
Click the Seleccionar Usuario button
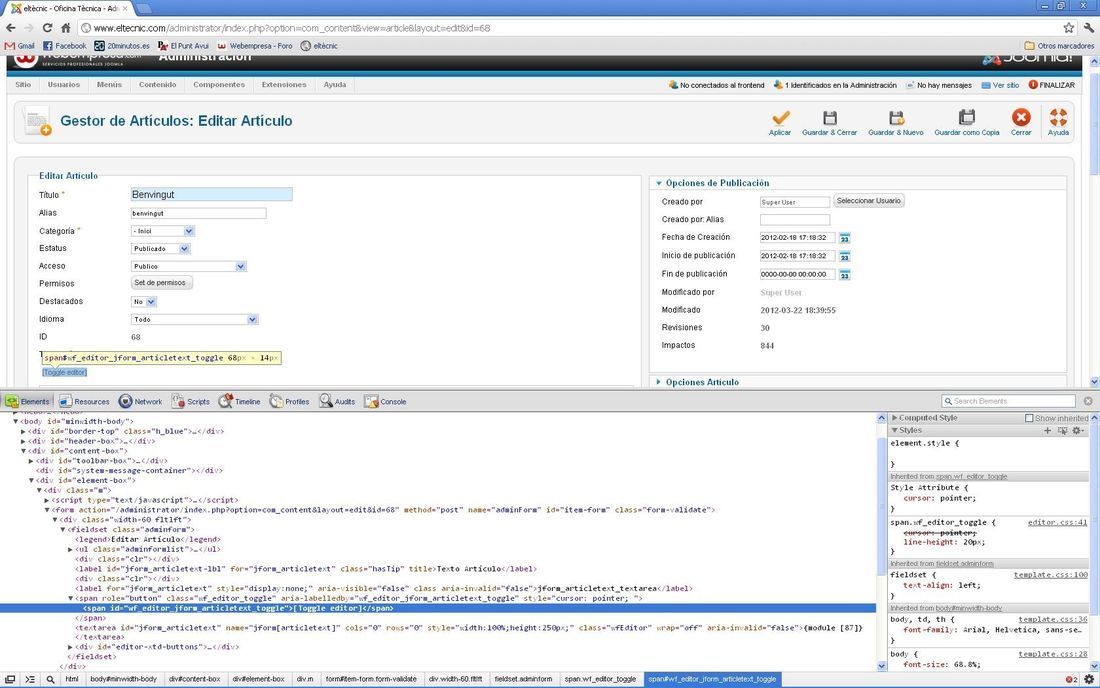(x=868, y=201)
